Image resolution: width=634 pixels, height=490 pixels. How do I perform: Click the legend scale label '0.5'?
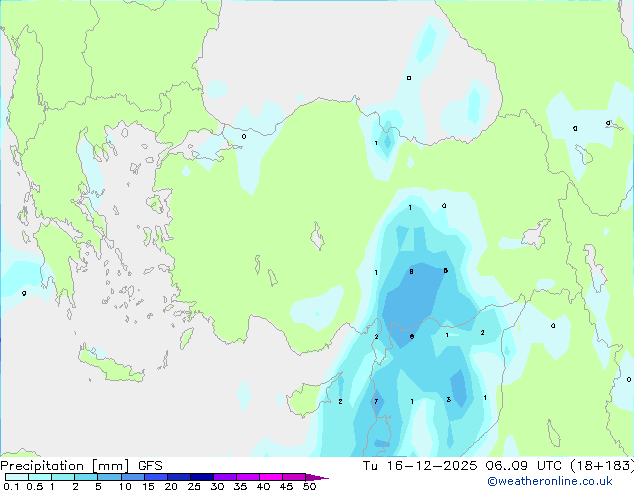point(34,486)
